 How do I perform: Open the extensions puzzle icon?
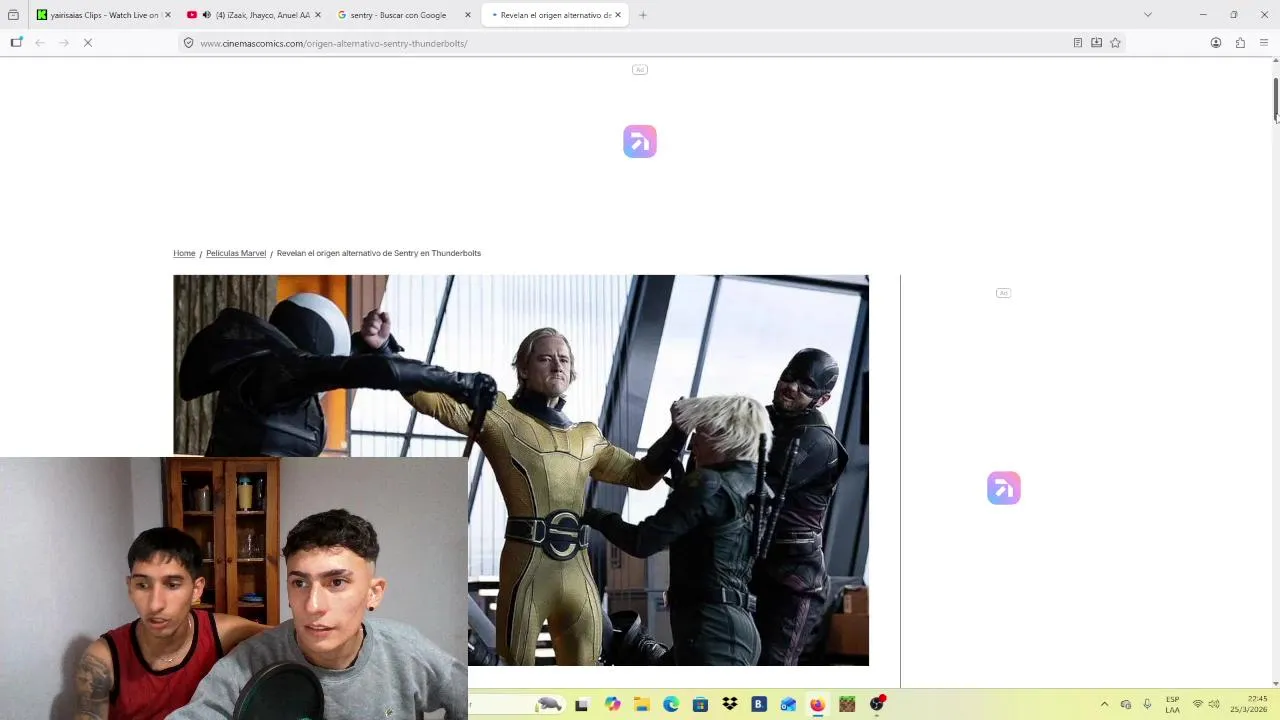(x=1240, y=43)
